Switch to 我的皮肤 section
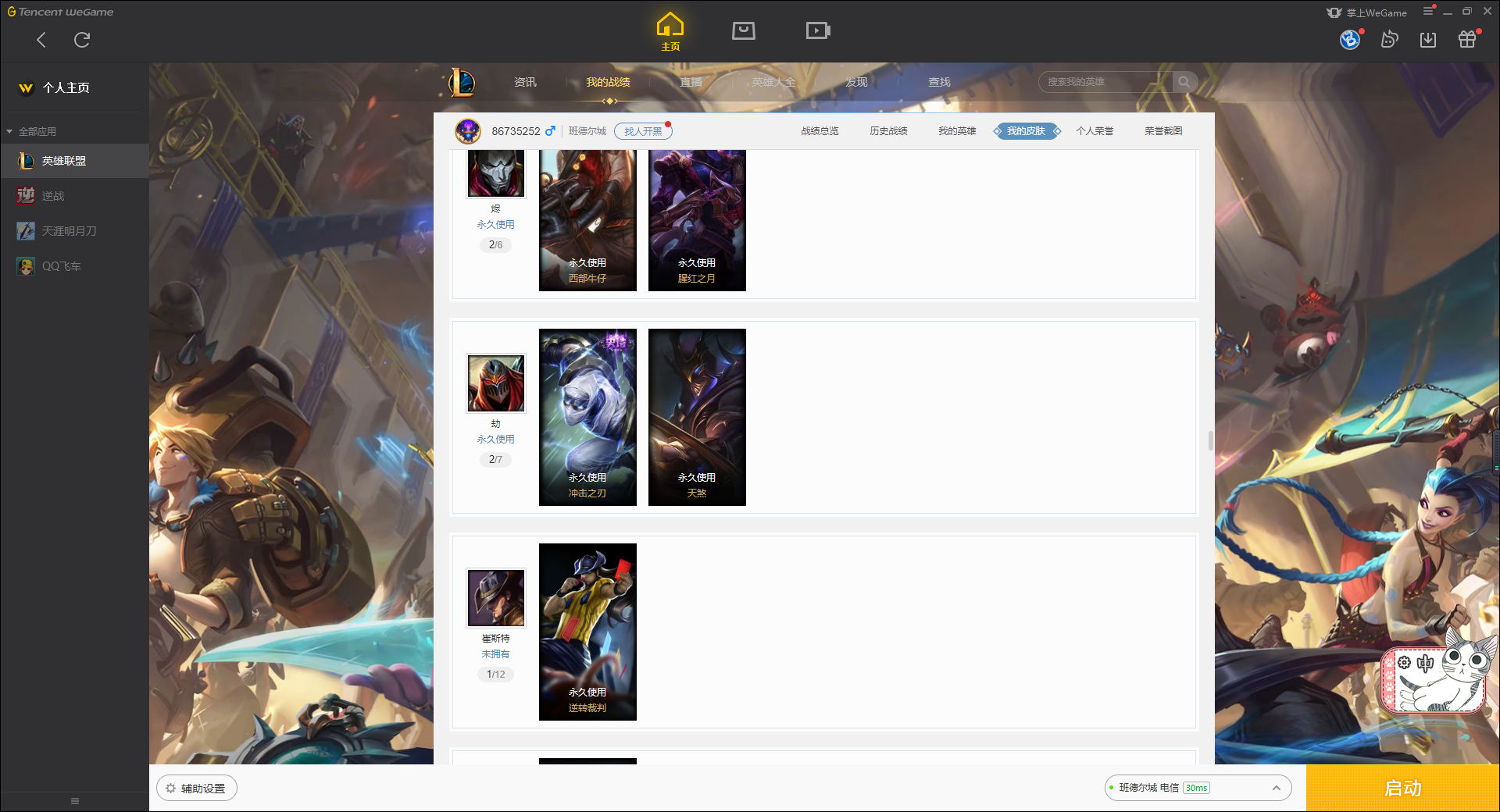Viewport: 1500px width, 812px height. point(1026,131)
